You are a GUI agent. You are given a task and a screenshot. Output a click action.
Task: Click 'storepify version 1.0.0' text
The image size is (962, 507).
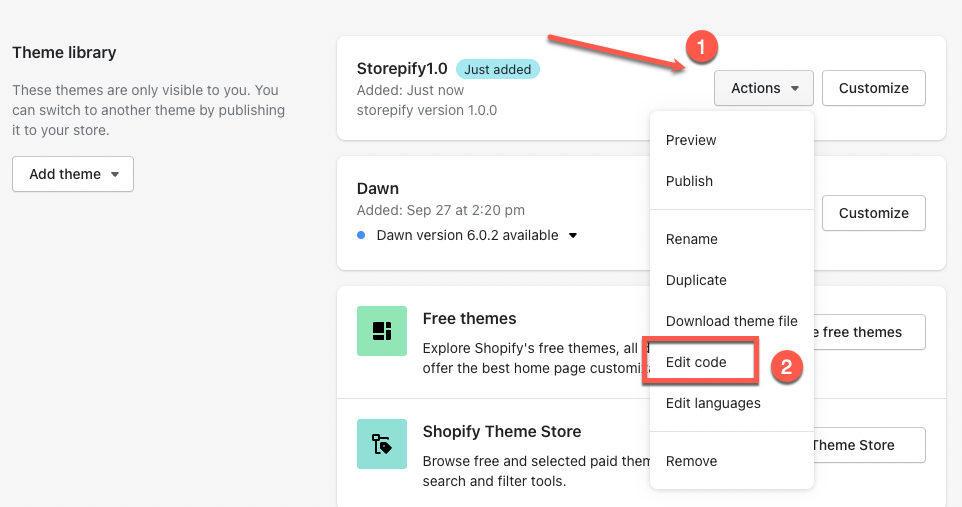pos(427,110)
